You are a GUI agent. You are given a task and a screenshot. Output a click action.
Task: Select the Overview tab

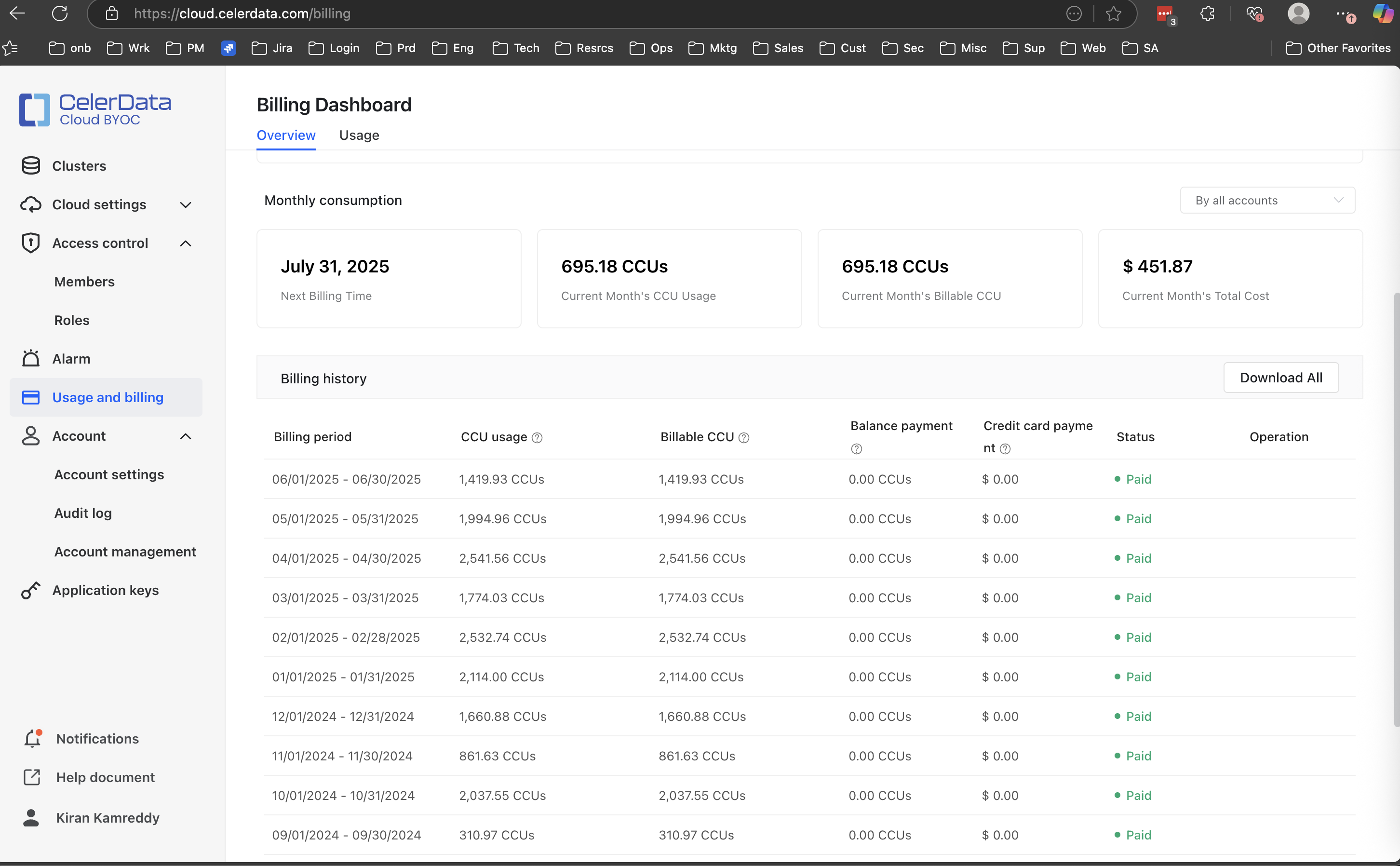pos(286,135)
